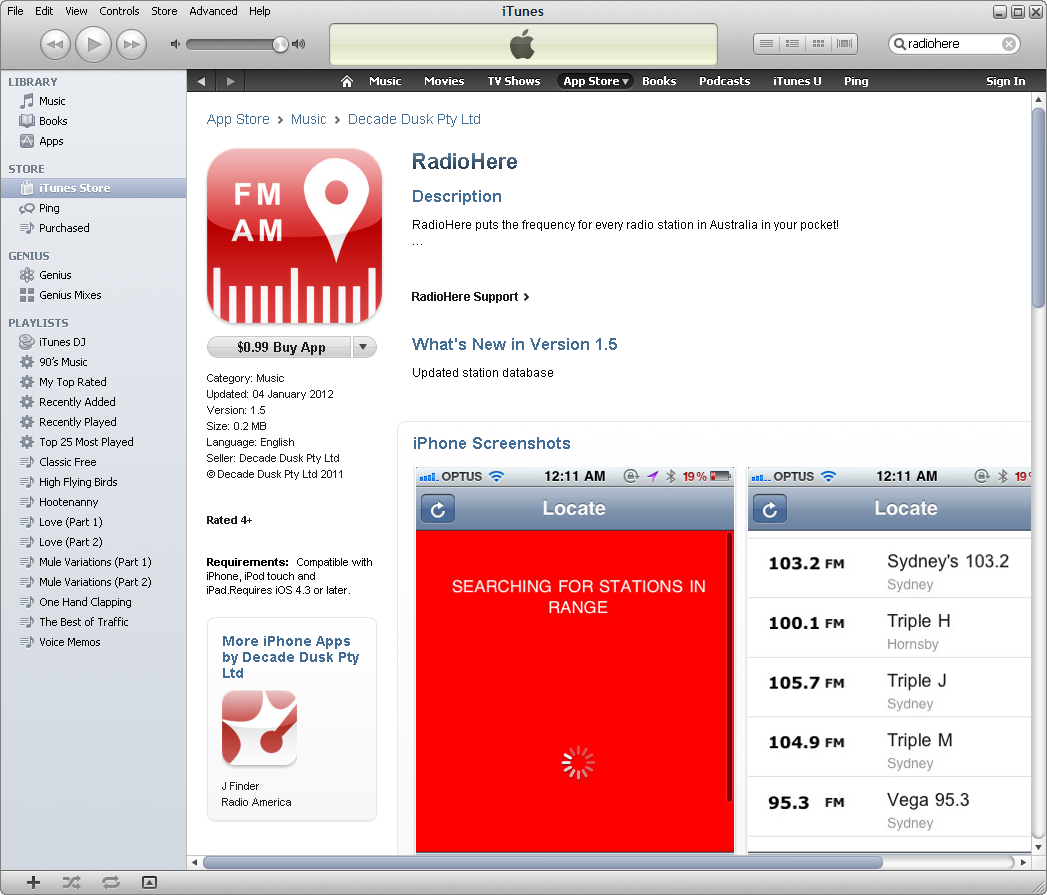This screenshot has height=895, width=1047.
Task: Open the Advanced menu
Action: pos(213,11)
